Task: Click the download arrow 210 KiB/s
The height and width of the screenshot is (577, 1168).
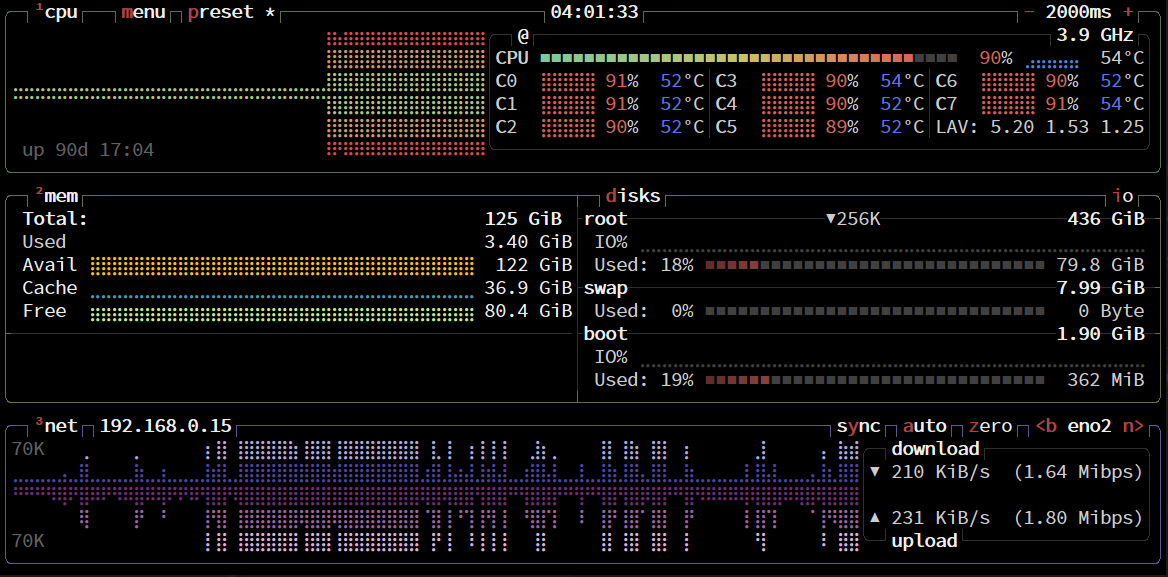Action: pos(930,472)
